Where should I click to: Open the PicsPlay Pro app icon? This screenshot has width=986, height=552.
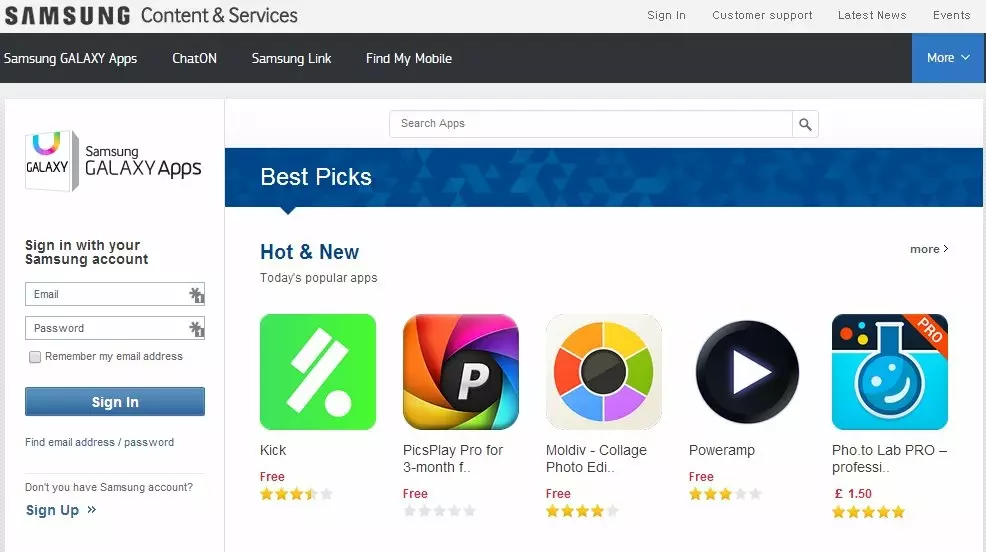(461, 372)
